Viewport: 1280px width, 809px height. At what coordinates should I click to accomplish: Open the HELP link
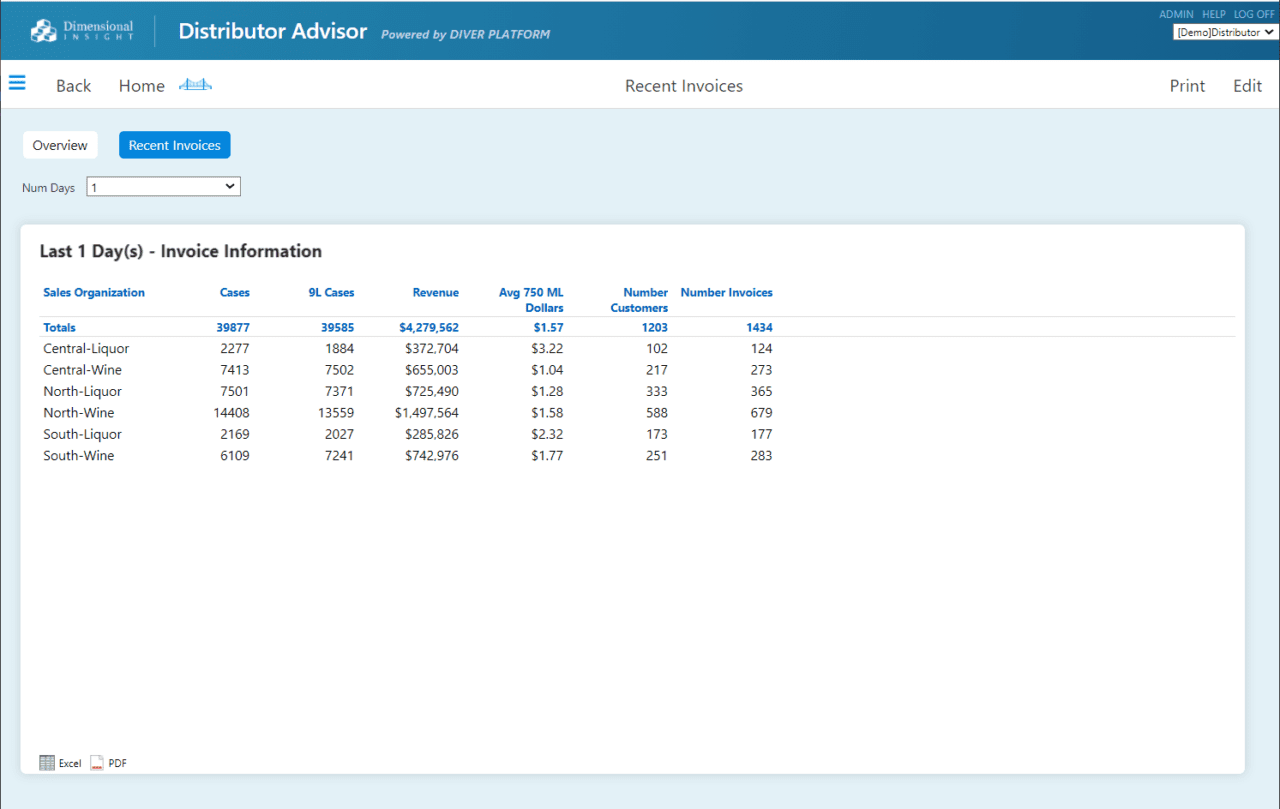pos(1213,13)
